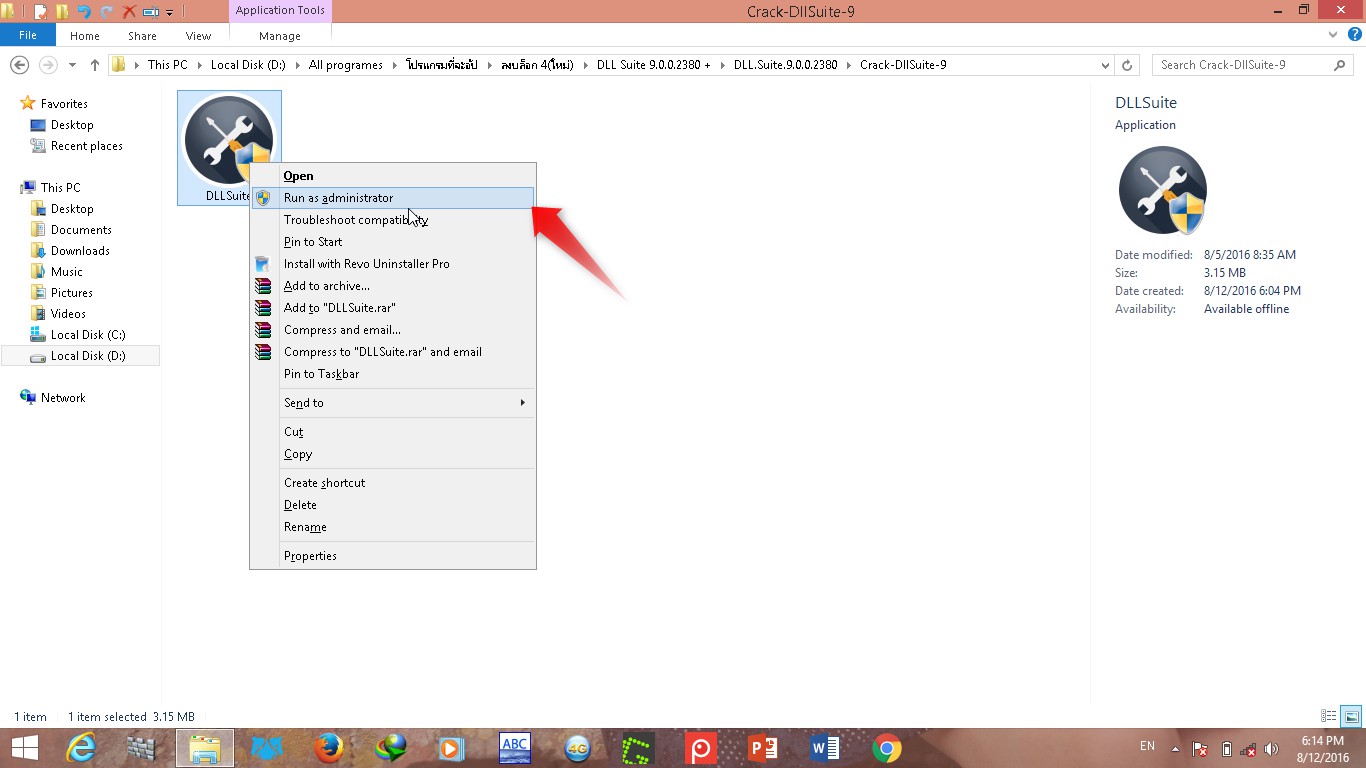Open the Windows Start button

coord(24,748)
